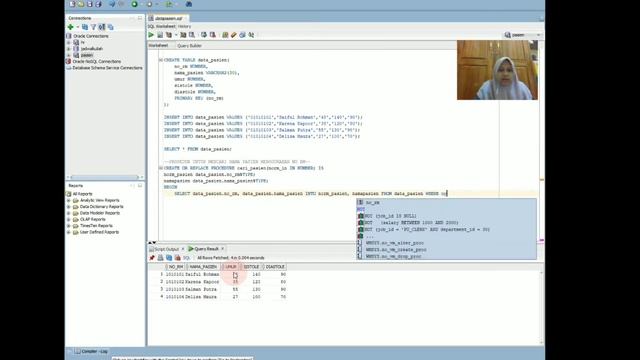Choose no_rm suggestion in autocomplete popup
The image size is (640, 360).
point(446,202)
